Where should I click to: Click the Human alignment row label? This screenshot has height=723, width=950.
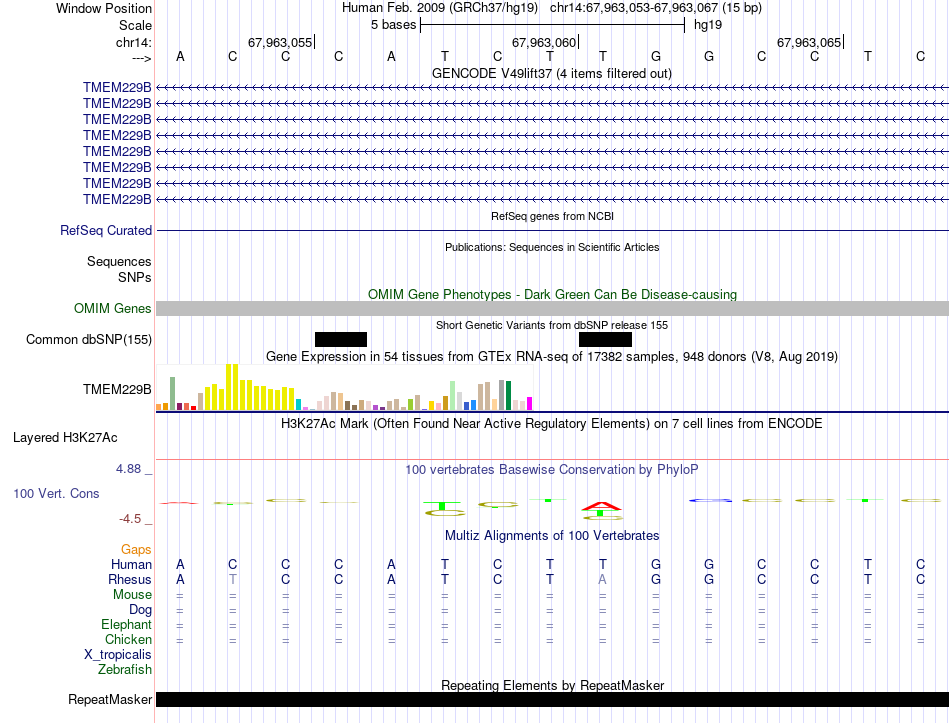click(131, 565)
